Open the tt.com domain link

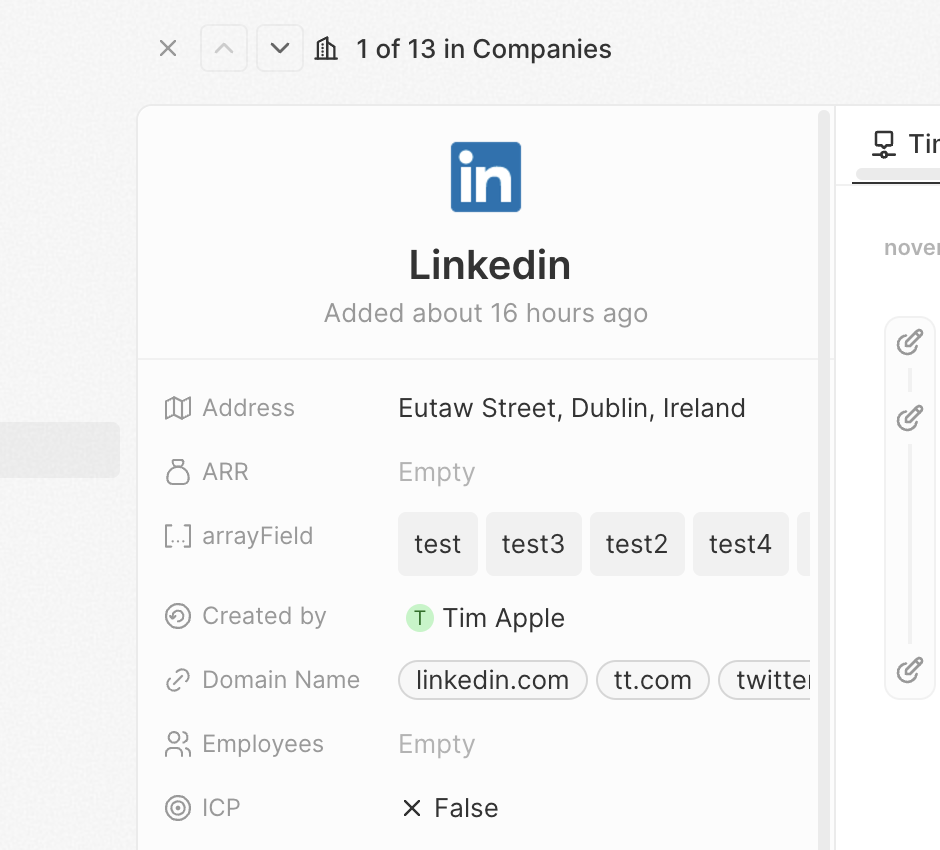[652, 680]
